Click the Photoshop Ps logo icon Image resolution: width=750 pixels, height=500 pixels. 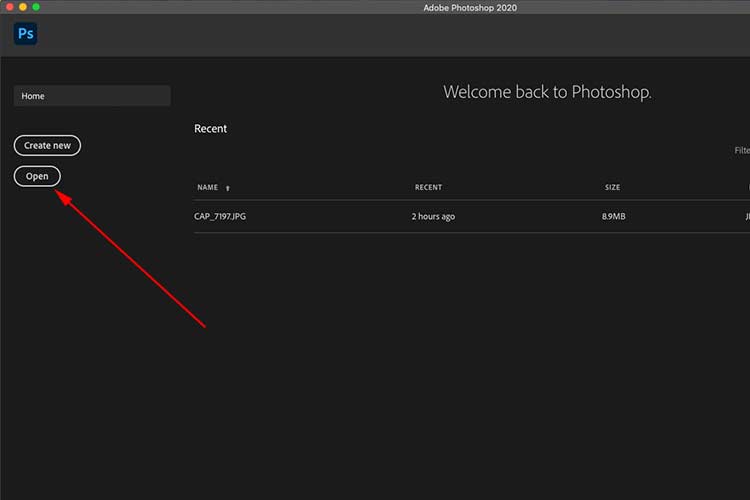coord(25,33)
